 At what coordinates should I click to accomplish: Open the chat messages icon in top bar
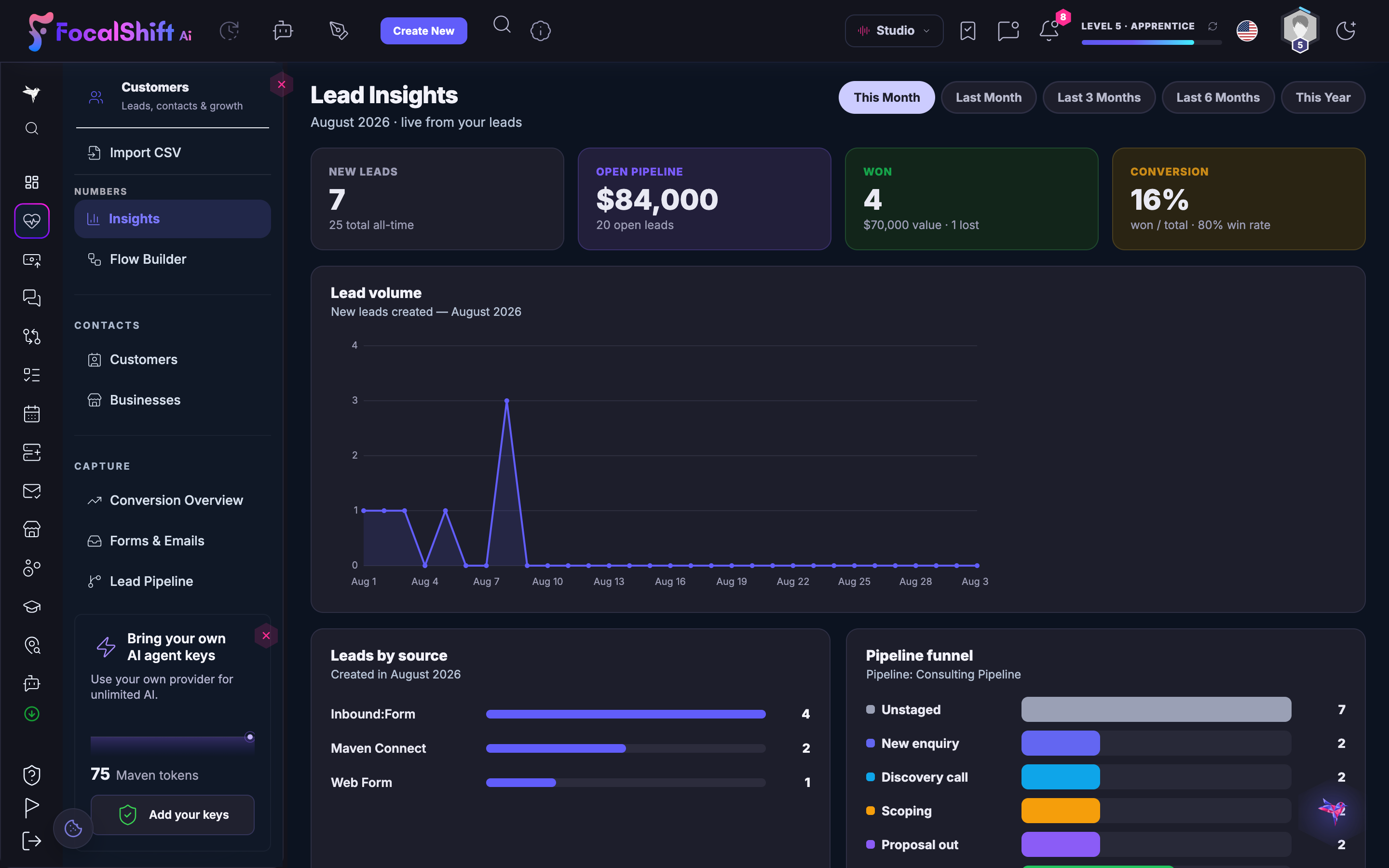pyautogui.click(x=1008, y=30)
